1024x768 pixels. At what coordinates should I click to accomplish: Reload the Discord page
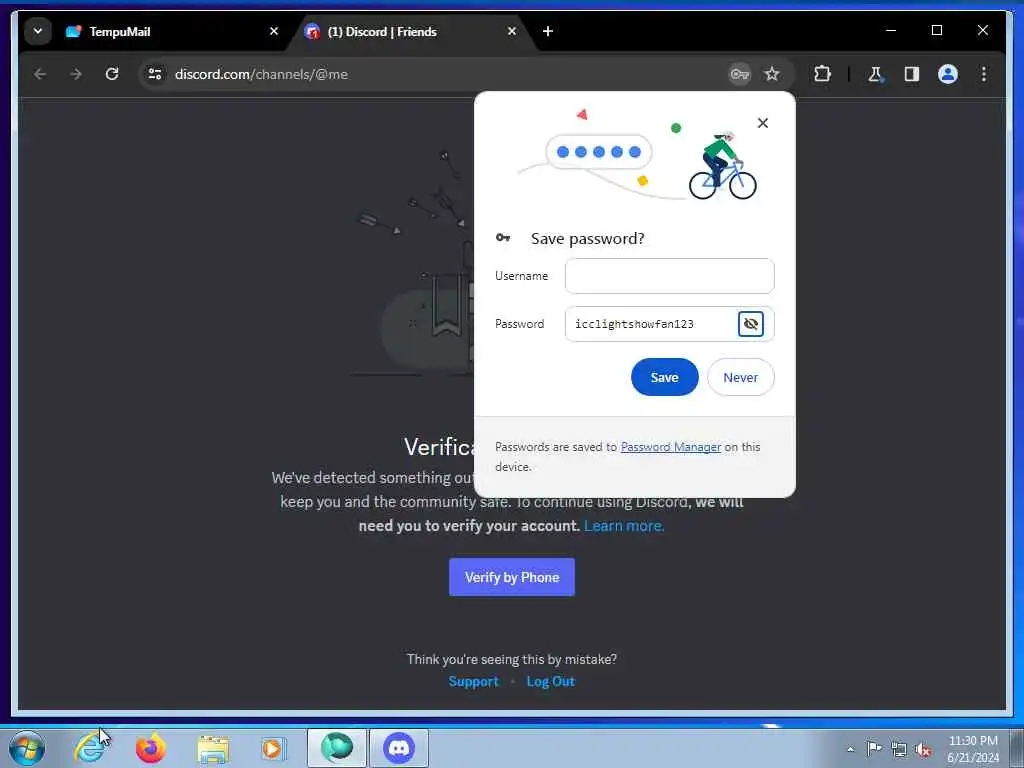click(112, 74)
